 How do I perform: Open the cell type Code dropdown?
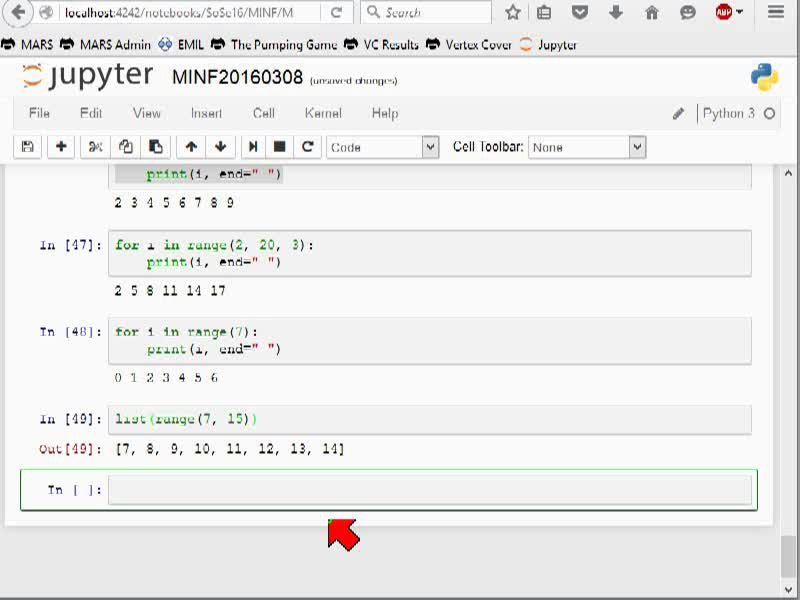click(x=383, y=147)
